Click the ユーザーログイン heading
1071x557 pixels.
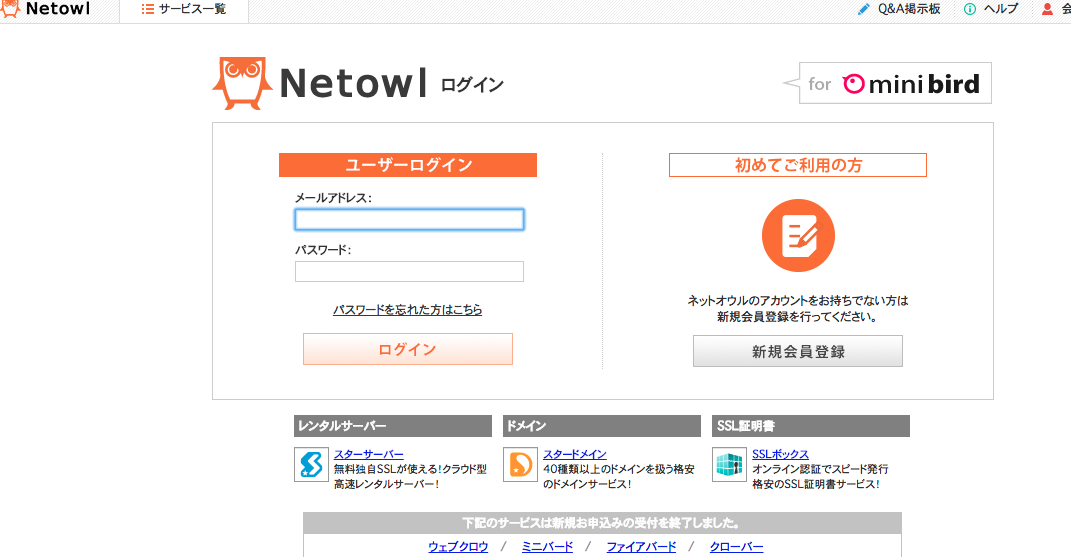coord(408,165)
